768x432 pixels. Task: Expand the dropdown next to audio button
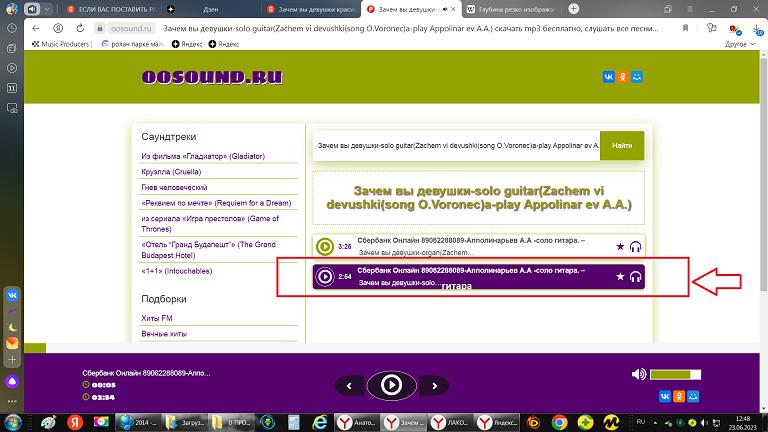tap(47, 9)
